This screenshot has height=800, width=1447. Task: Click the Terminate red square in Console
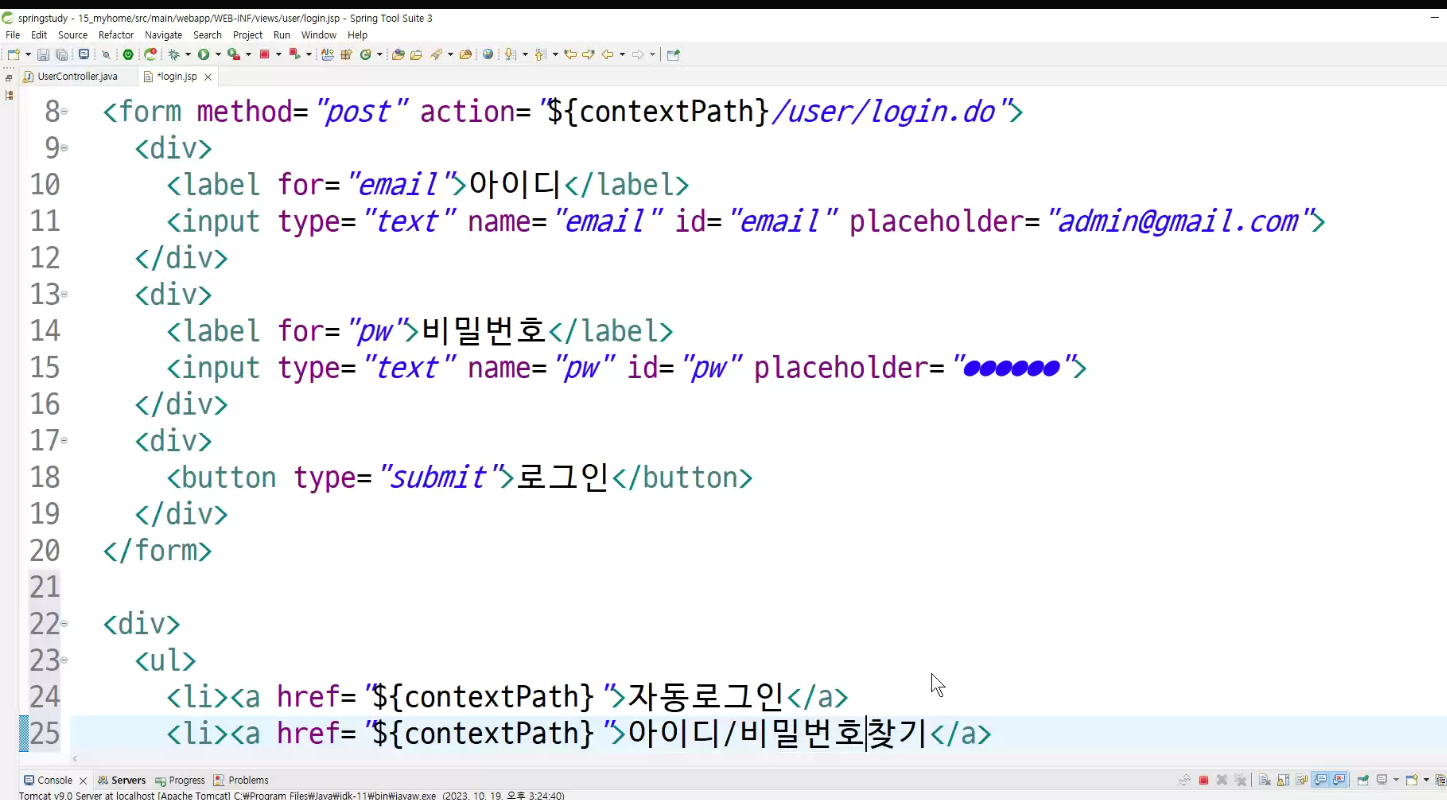1203,780
